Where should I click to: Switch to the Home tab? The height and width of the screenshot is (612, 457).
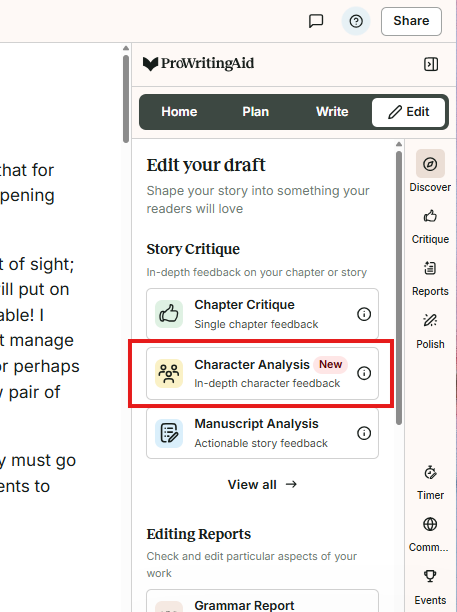tap(179, 112)
